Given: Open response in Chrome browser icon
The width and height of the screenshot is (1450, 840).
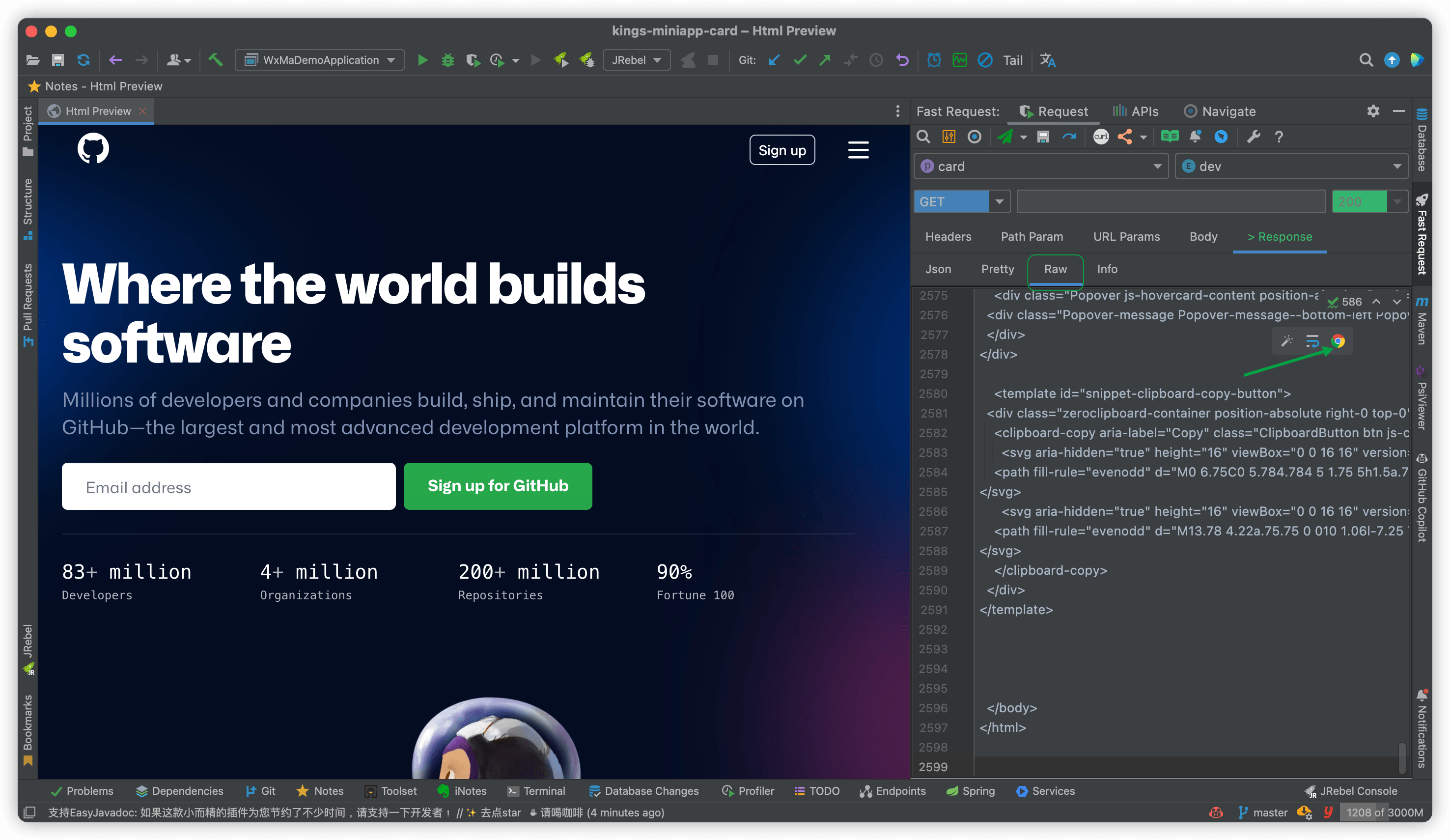Looking at the screenshot, I should 1338,342.
